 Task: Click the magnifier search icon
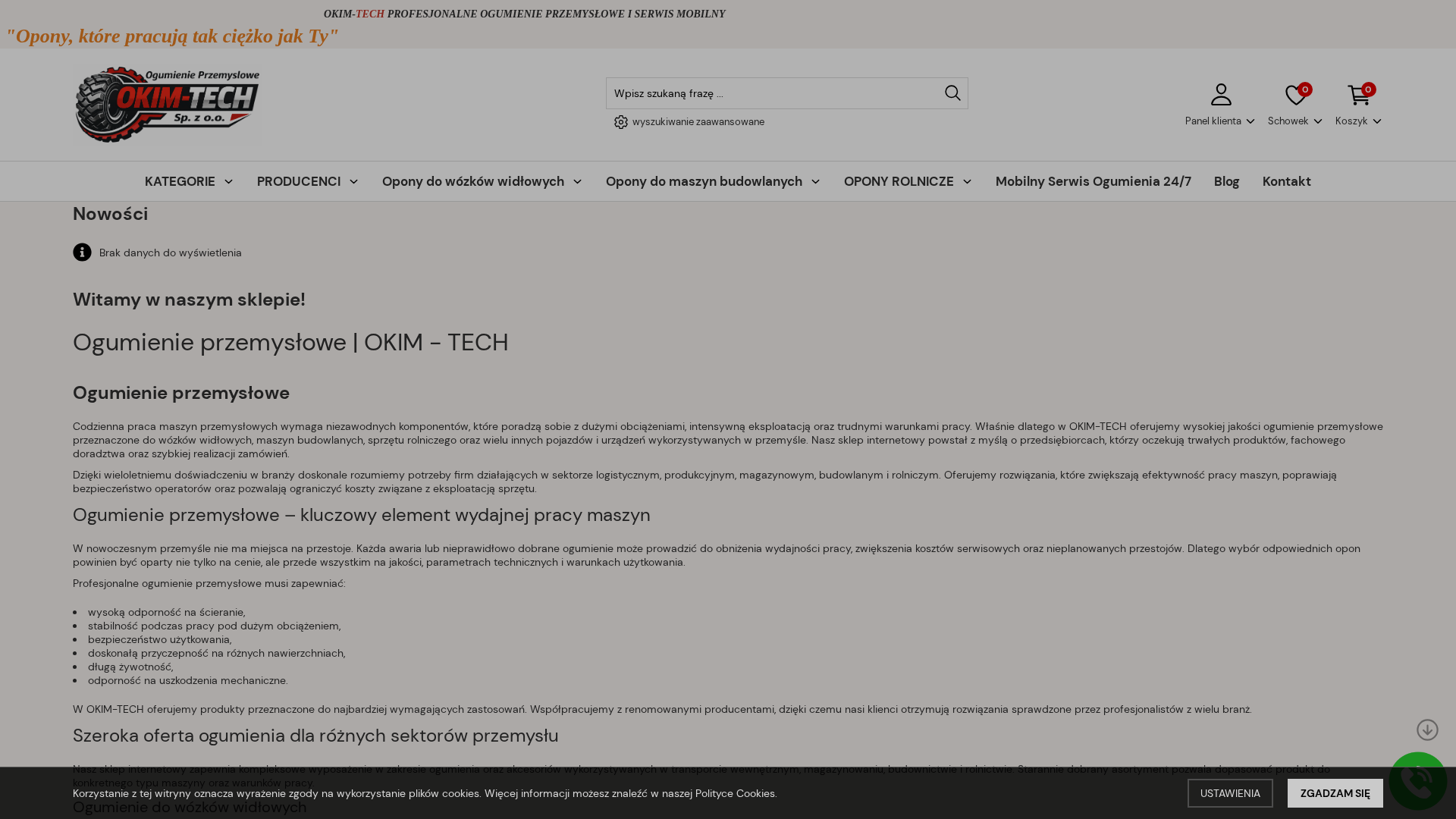click(952, 93)
